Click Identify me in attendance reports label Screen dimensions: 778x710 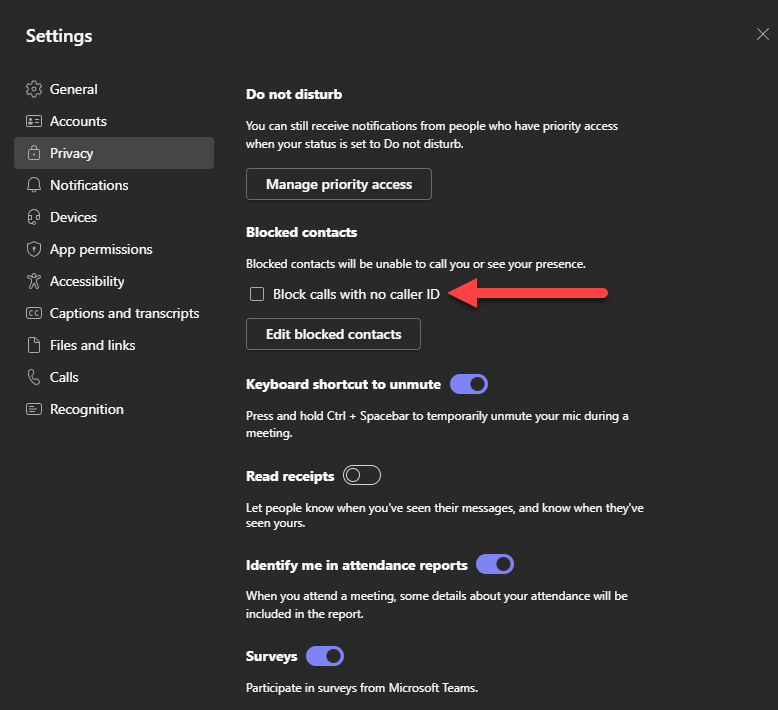coord(357,565)
